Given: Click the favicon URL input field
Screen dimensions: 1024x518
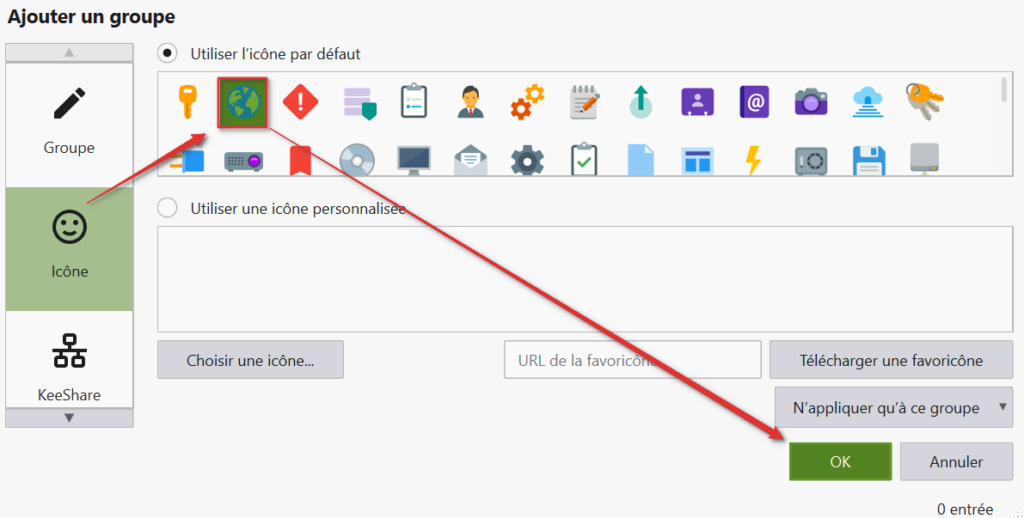Looking at the screenshot, I should tap(632, 360).
